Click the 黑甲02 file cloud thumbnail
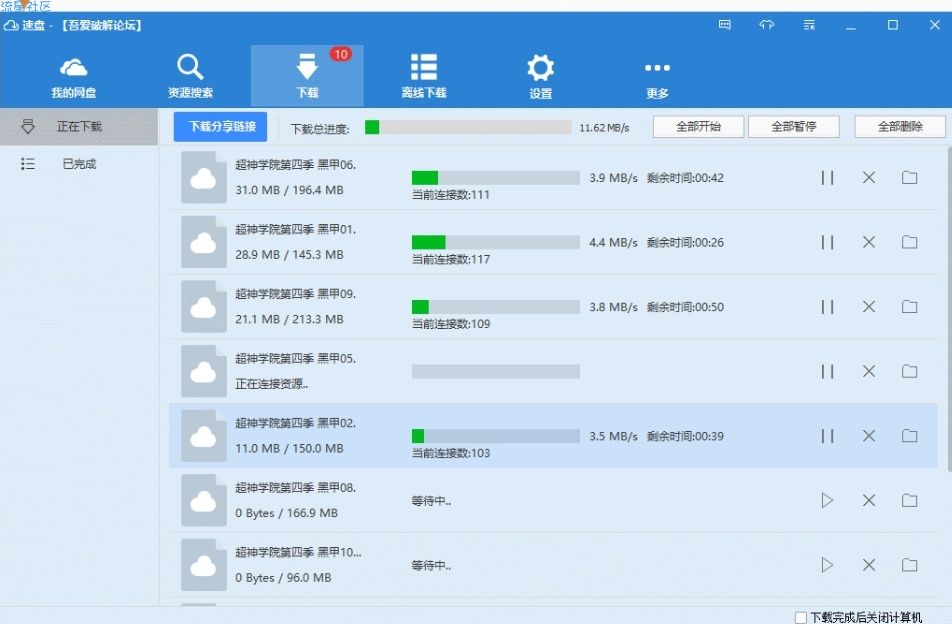Viewport: 952px width, 624px height. tap(203, 436)
